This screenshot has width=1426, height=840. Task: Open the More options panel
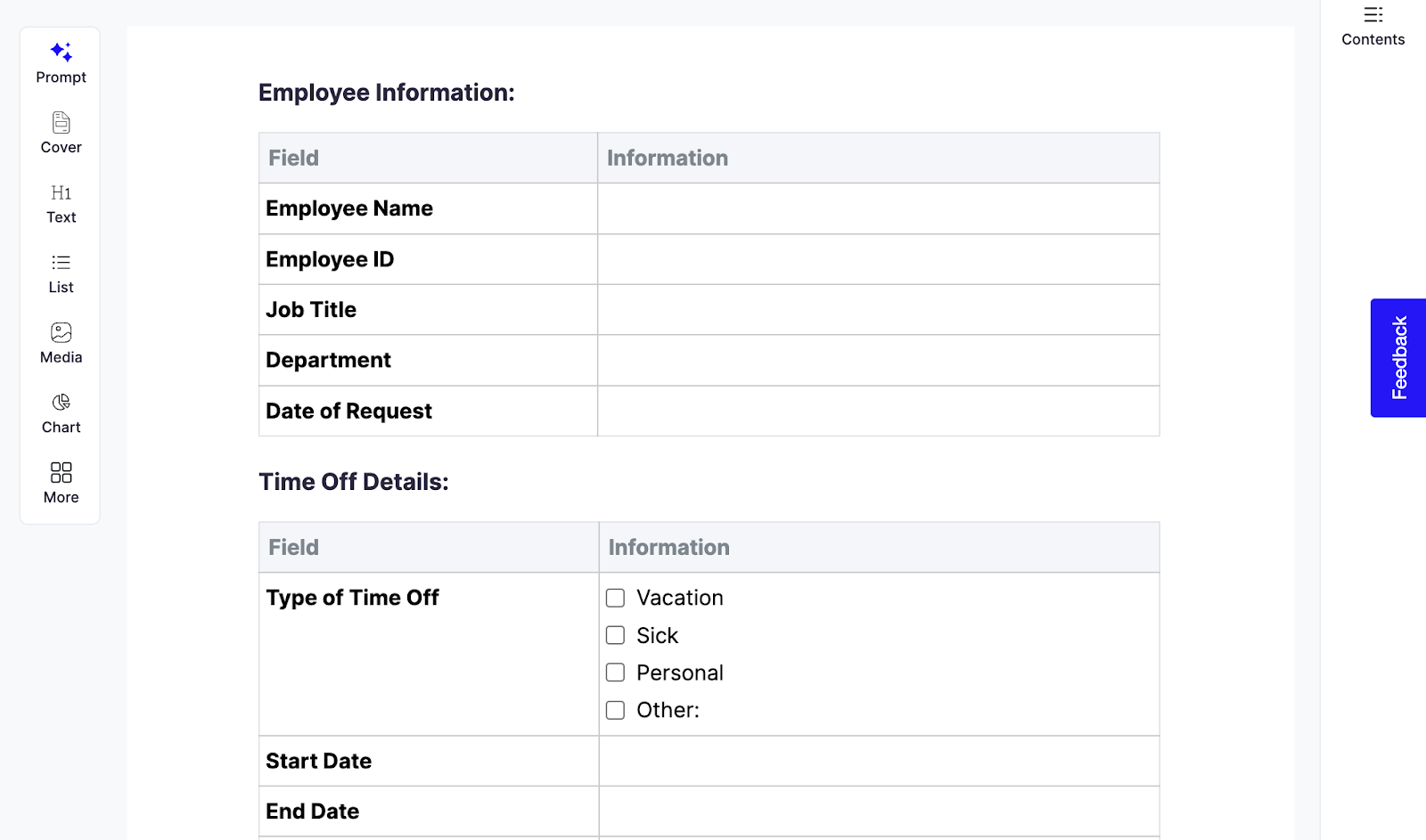60,482
